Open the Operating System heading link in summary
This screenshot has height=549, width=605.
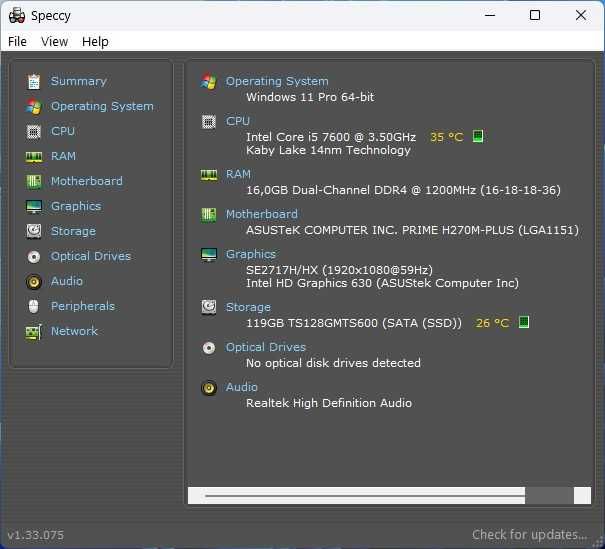pos(277,81)
